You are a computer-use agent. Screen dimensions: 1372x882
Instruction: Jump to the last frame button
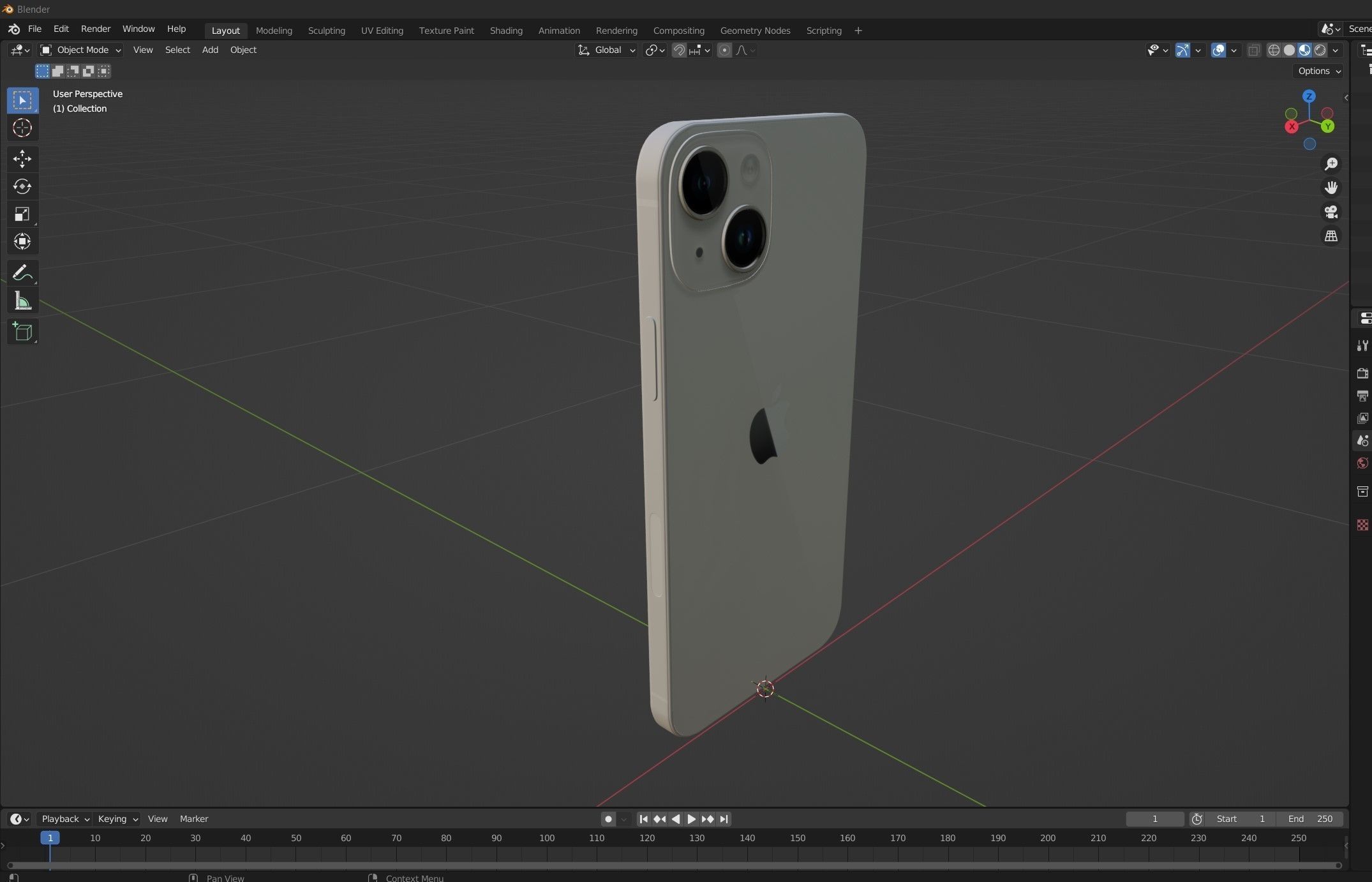(x=724, y=819)
